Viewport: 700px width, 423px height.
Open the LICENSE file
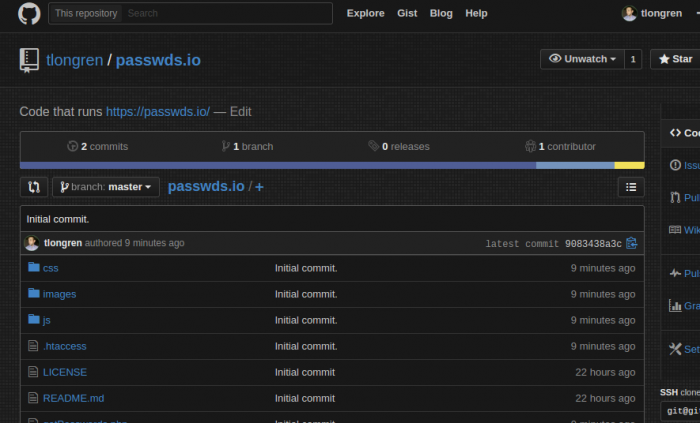(x=65, y=372)
